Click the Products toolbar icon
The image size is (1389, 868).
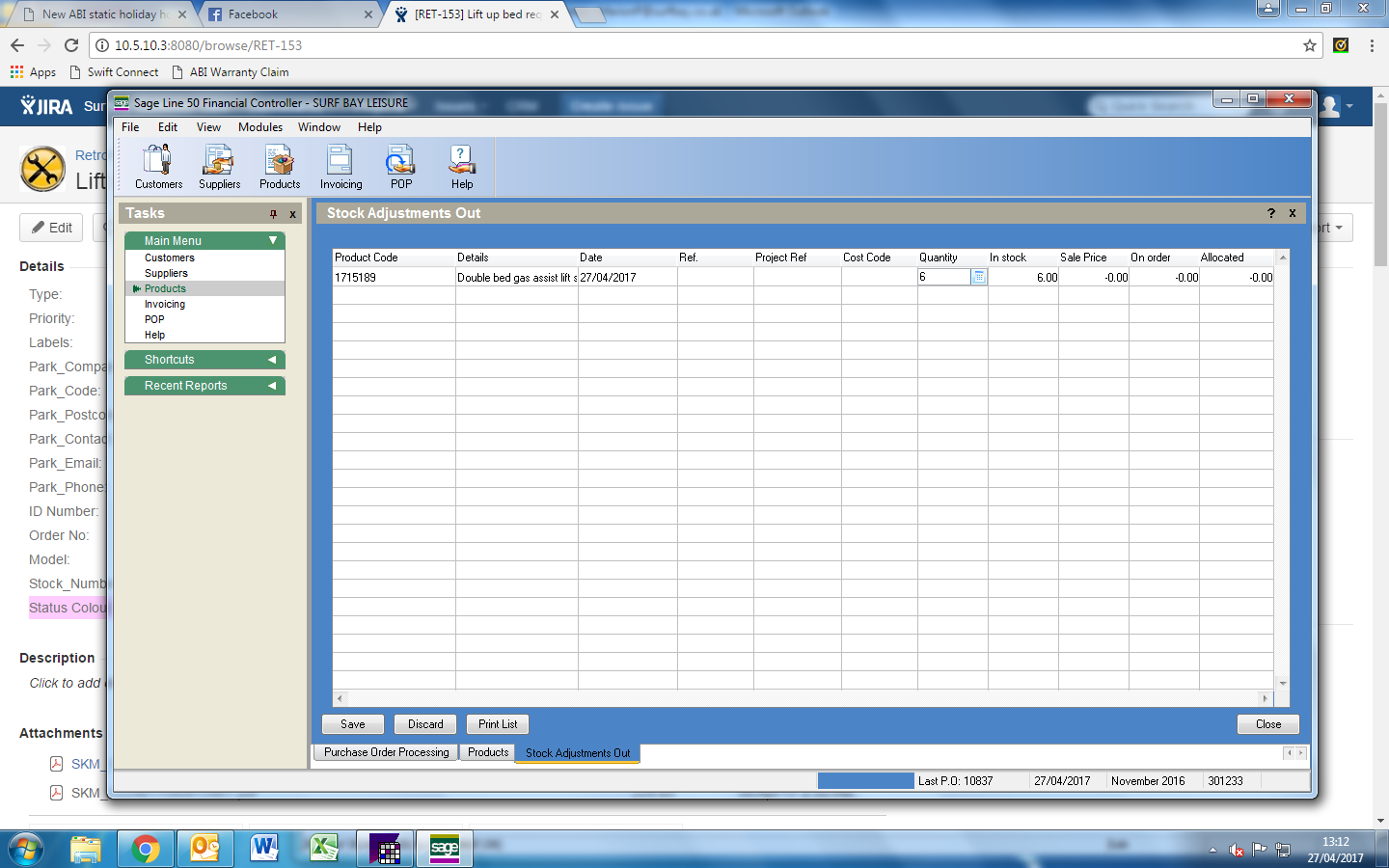280,166
